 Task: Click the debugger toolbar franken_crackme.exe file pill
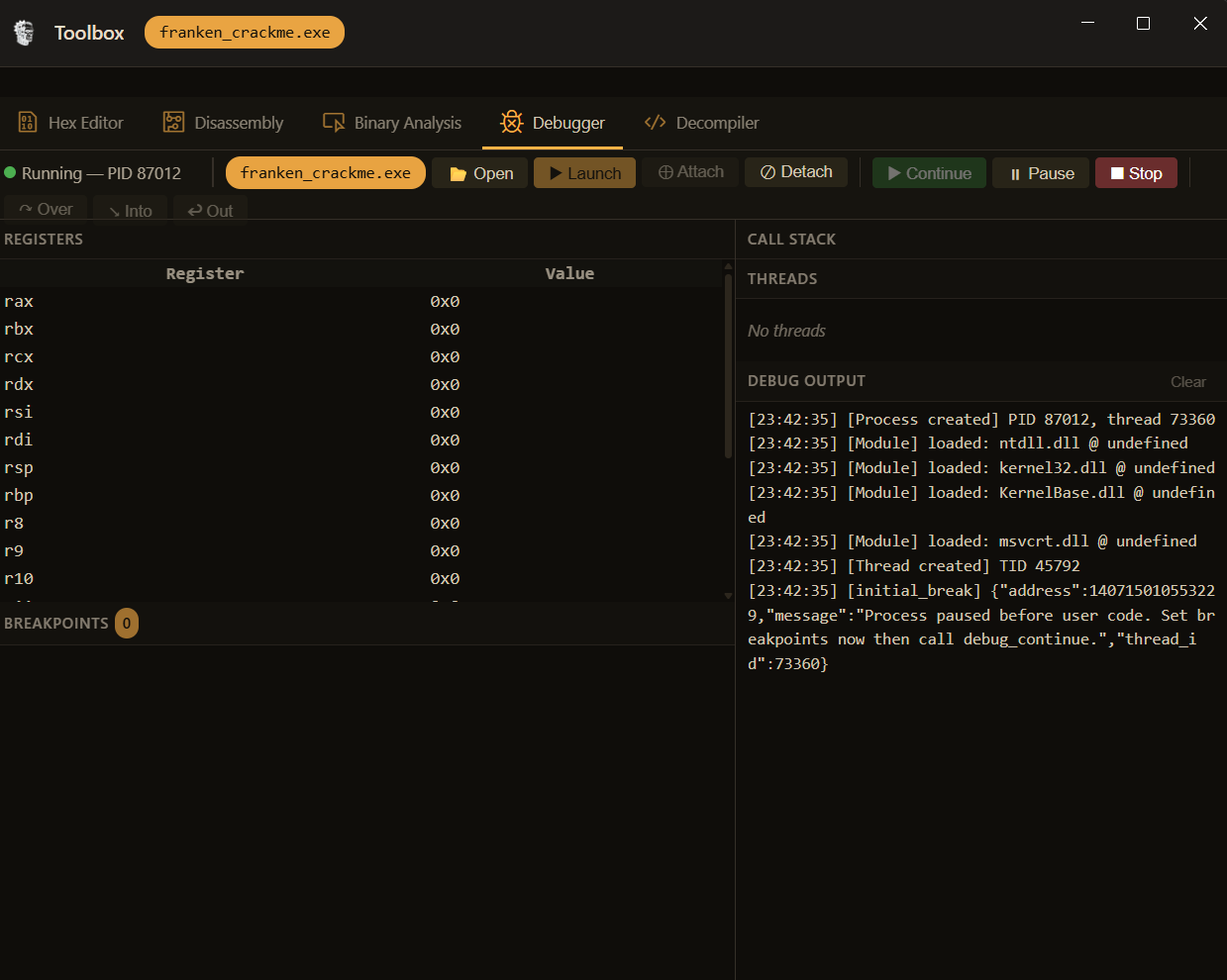326,172
